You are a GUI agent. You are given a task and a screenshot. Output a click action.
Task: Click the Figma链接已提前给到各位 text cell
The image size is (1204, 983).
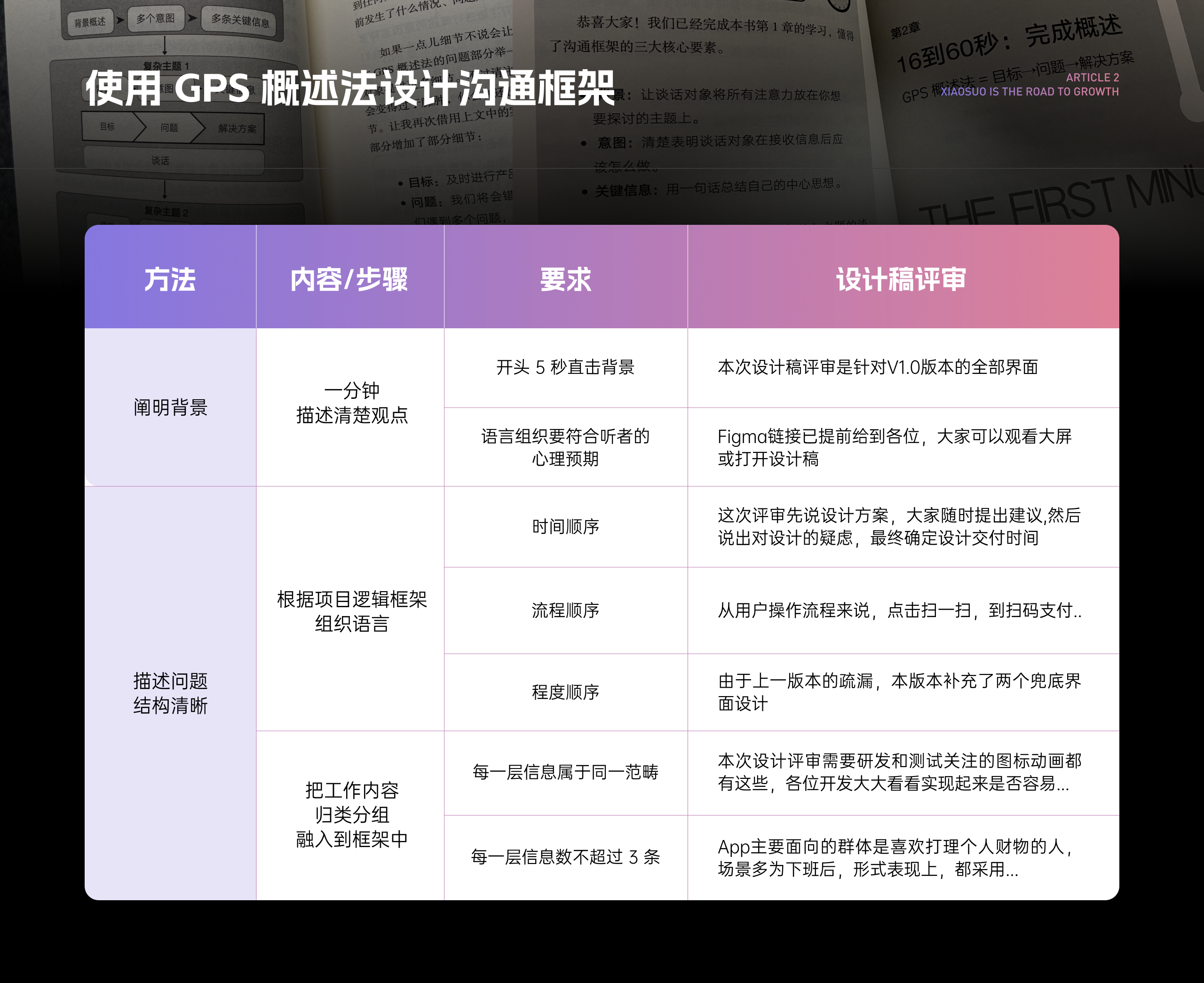pos(895,447)
